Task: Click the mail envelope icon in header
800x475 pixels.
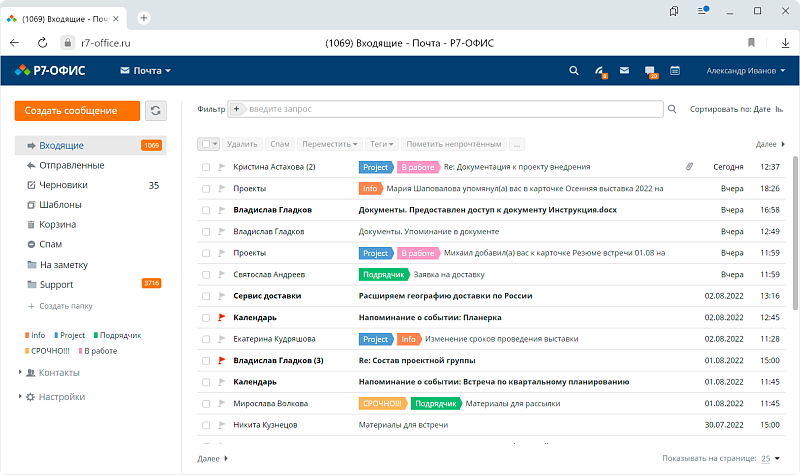Action: [x=624, y=71]
